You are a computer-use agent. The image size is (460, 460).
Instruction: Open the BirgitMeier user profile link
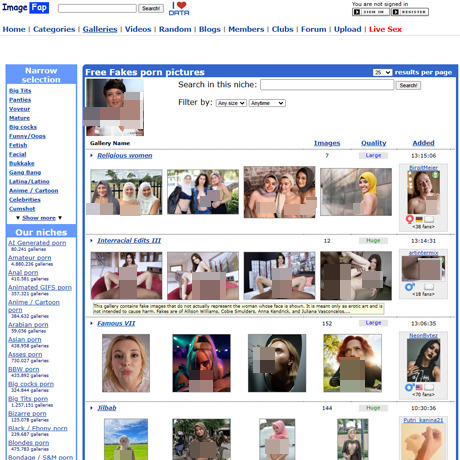point(423,168)
